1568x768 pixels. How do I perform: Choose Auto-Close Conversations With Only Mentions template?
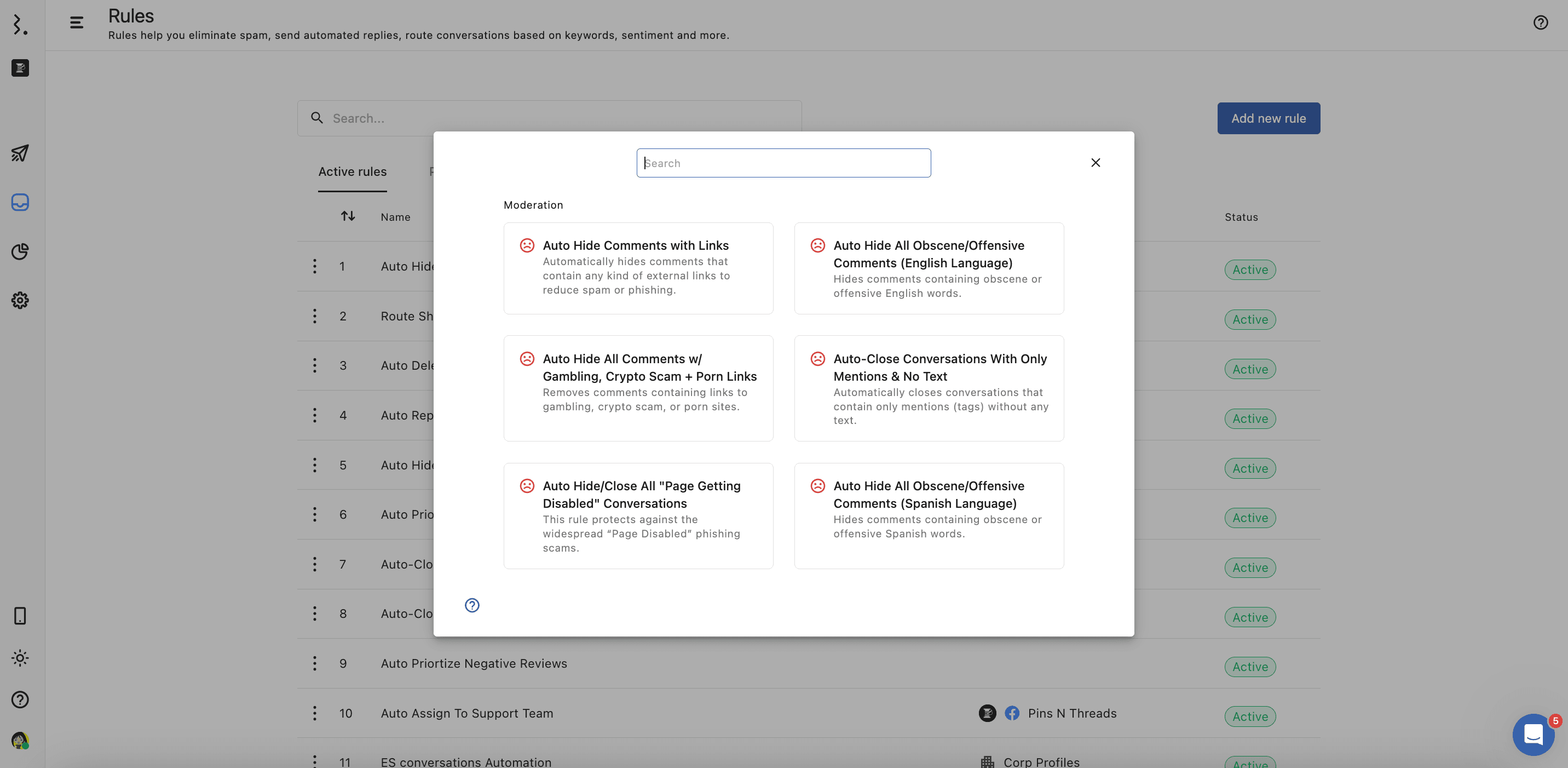click(929, 388)
